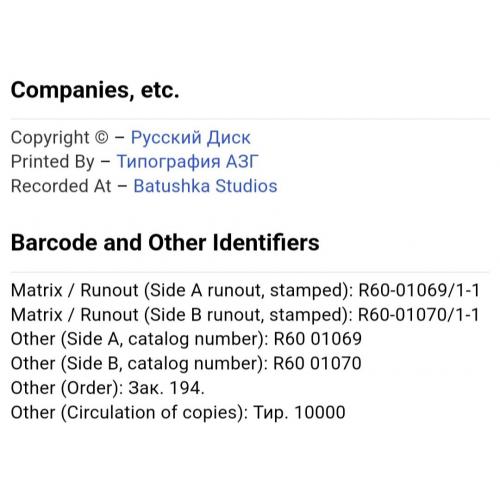
Task: Click the "Other (Order)" label
Action: [x=67, y=389]
